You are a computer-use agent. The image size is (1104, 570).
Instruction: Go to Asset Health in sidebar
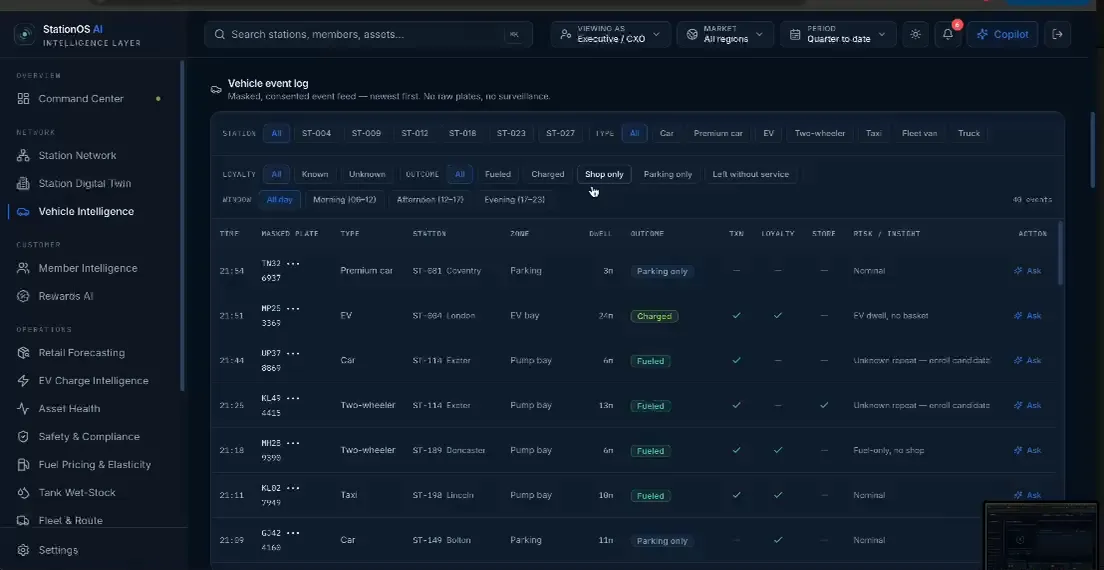69,409
